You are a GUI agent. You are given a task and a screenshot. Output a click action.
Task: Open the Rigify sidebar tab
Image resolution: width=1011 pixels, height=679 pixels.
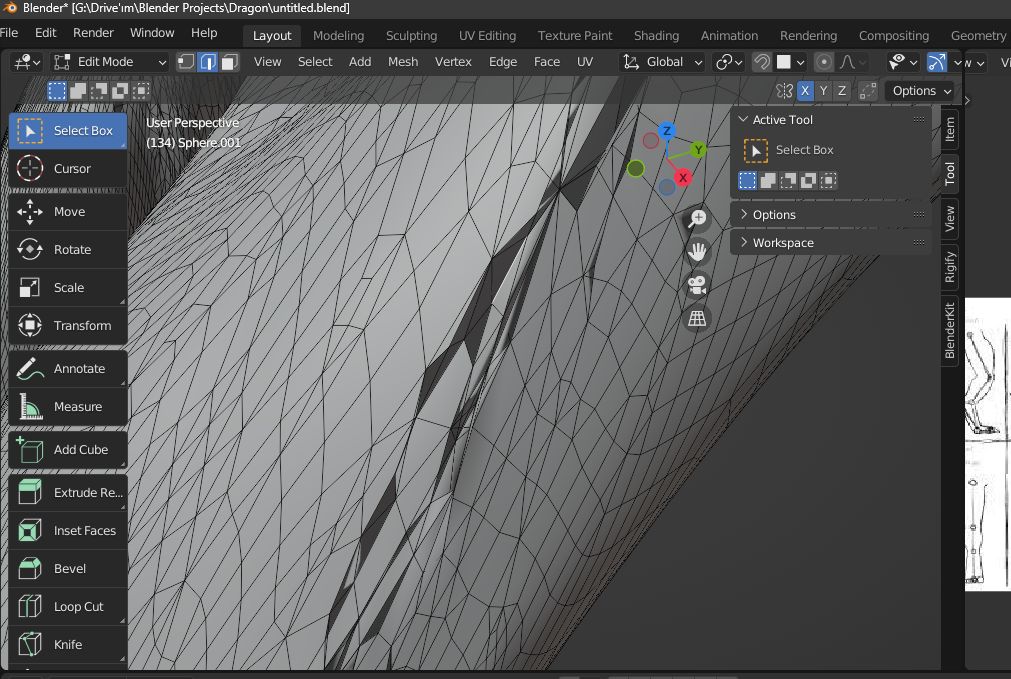[950, 266]
